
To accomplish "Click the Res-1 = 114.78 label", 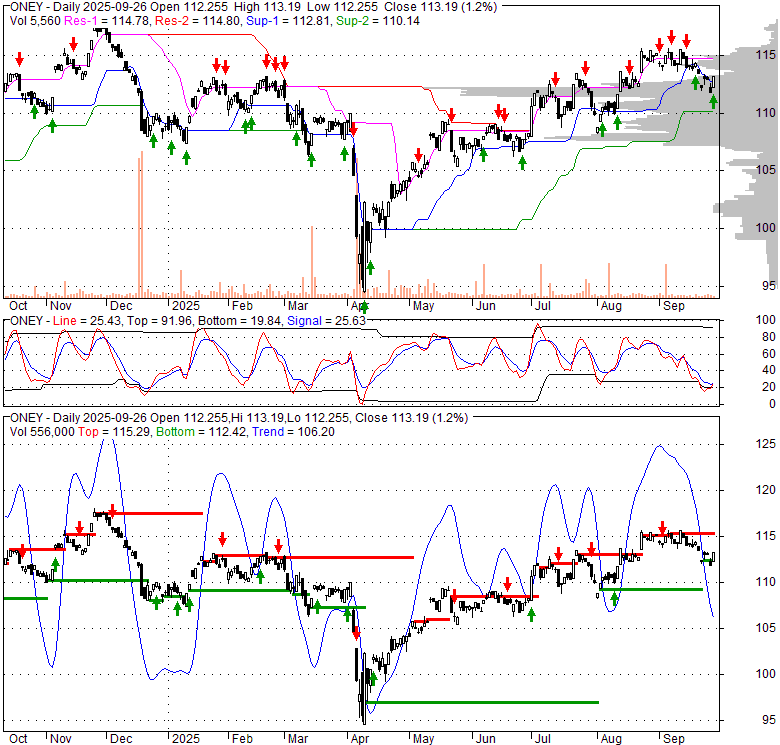I will coord(106,21).
